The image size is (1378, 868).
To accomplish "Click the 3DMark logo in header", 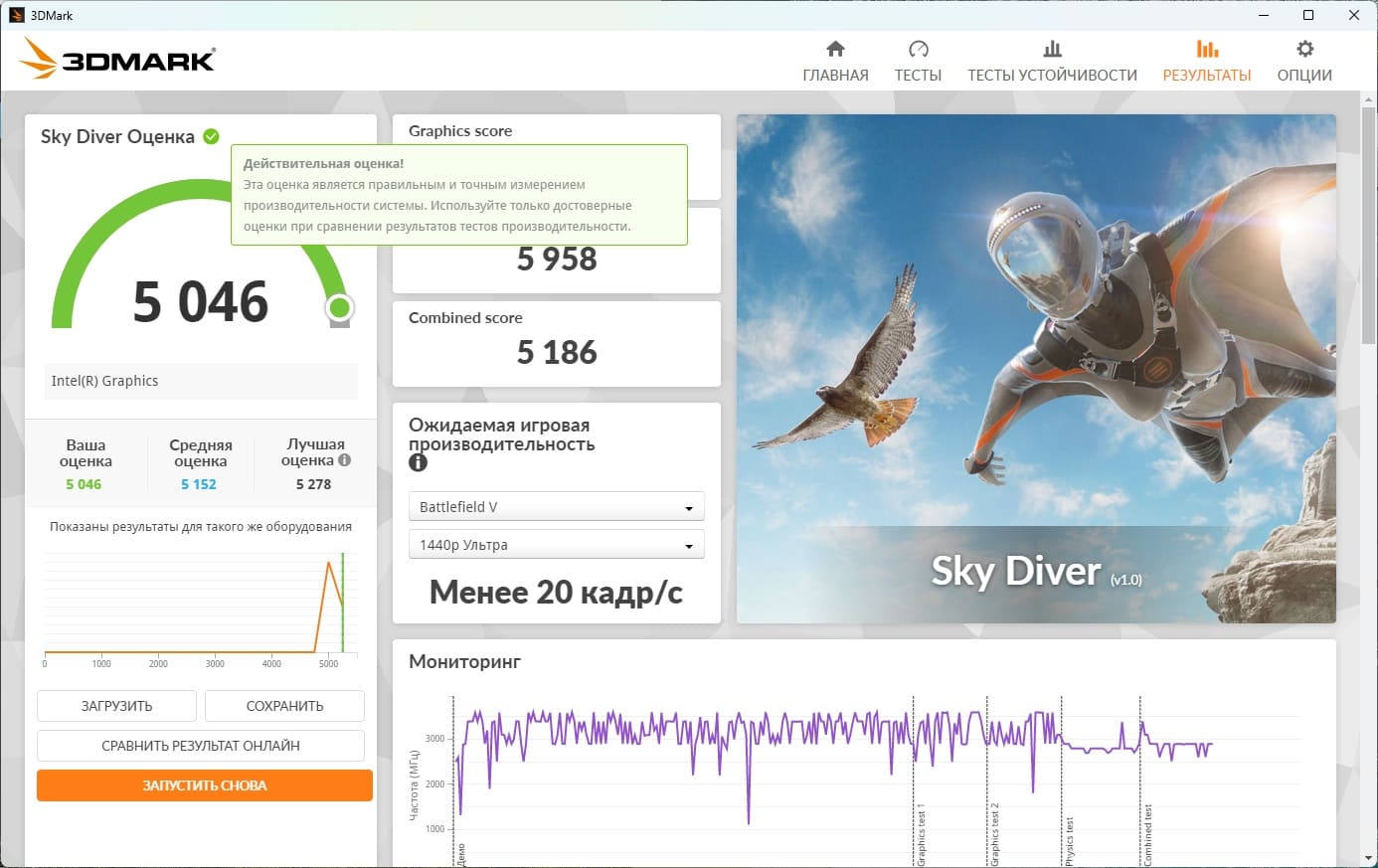I will coord(117,59).
